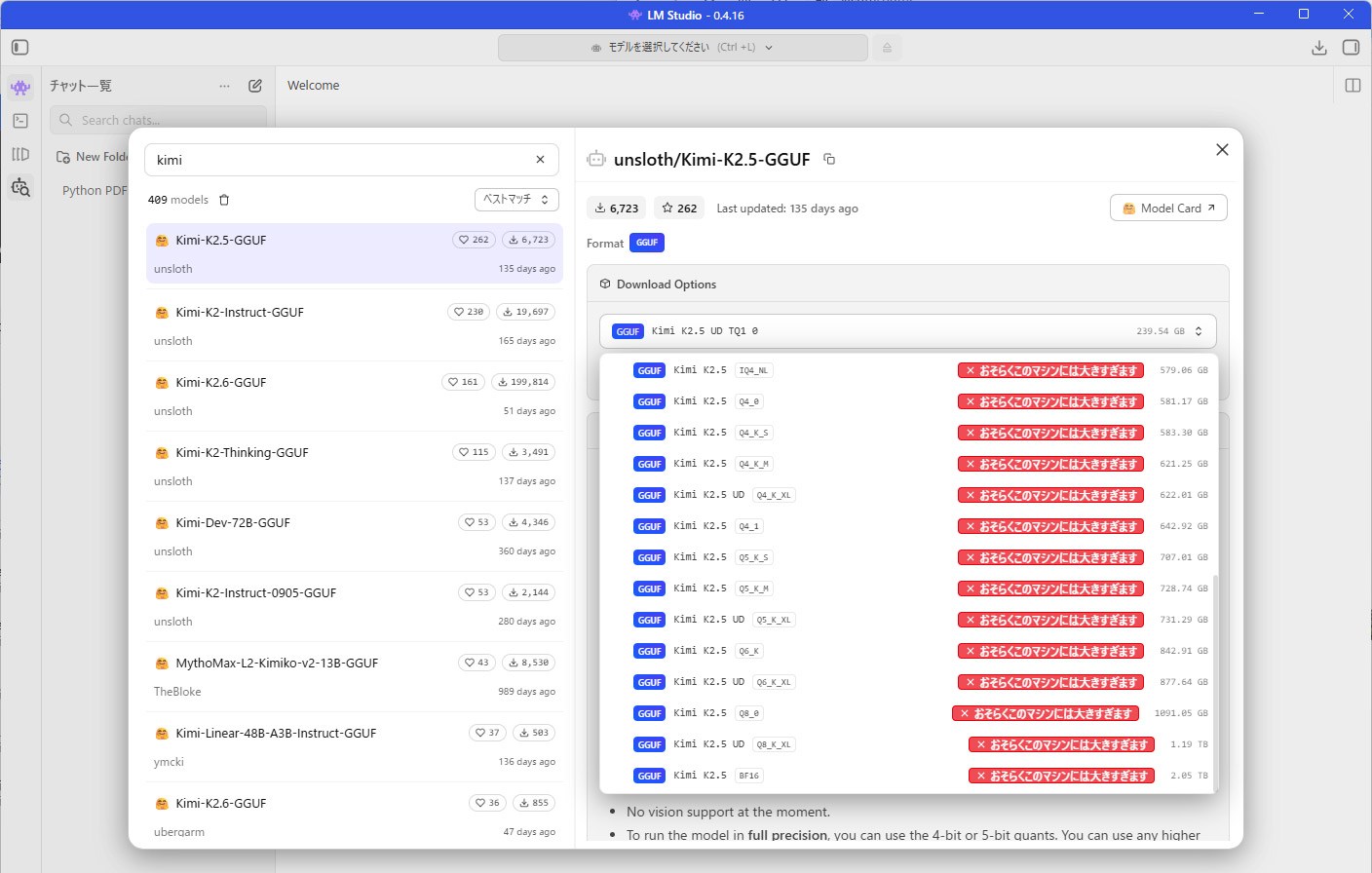
Task: Click the eject model icon
Action: 887,47
